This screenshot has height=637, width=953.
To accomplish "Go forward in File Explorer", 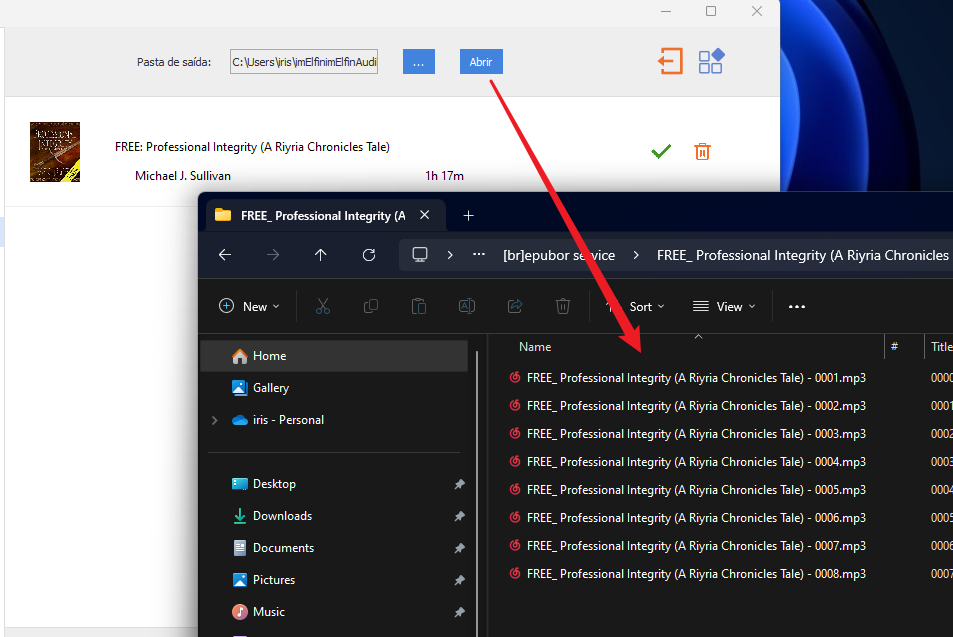I will 273,255.
